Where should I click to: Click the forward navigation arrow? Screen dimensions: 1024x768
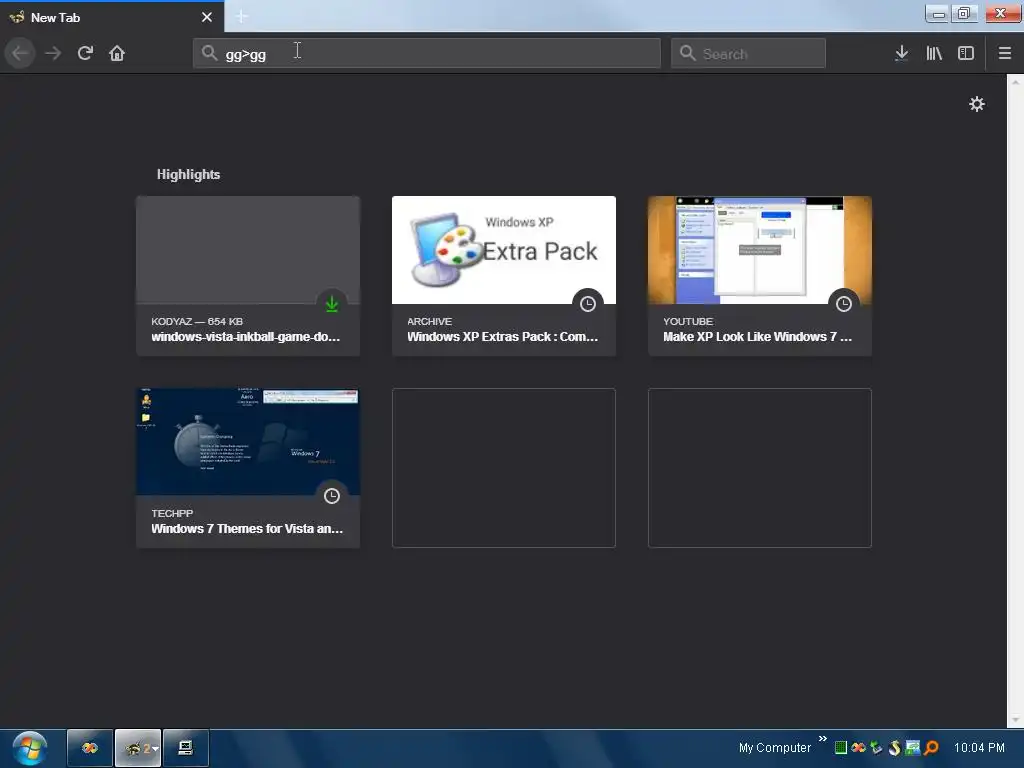[53, 53]
